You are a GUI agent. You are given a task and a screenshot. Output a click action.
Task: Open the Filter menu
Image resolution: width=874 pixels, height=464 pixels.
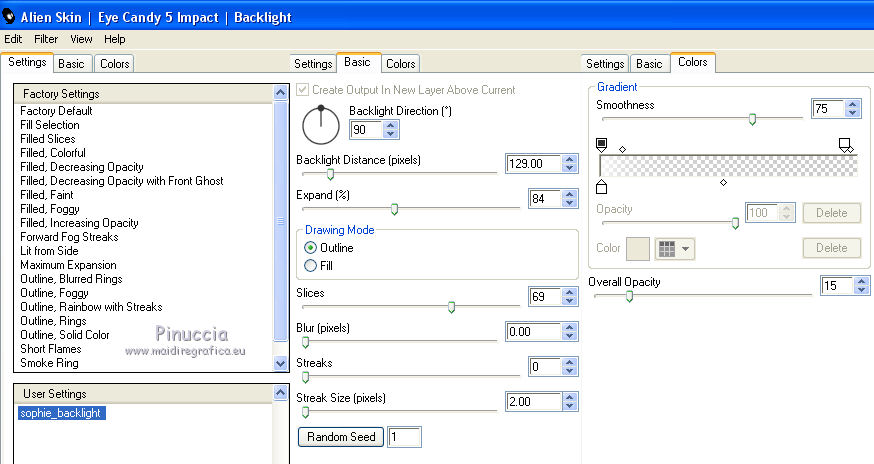46,39
